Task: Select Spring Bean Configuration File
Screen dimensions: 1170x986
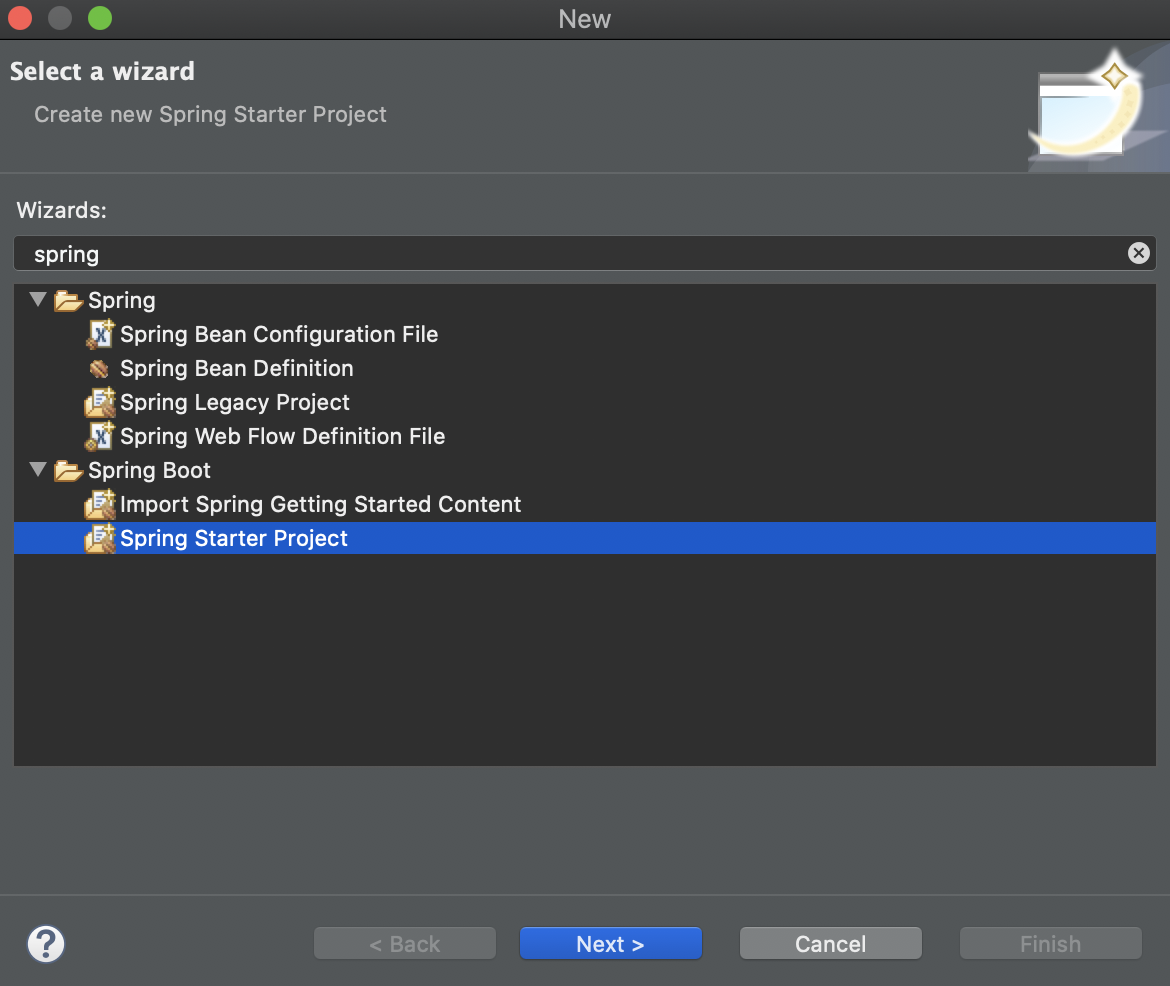Action: 279,334
